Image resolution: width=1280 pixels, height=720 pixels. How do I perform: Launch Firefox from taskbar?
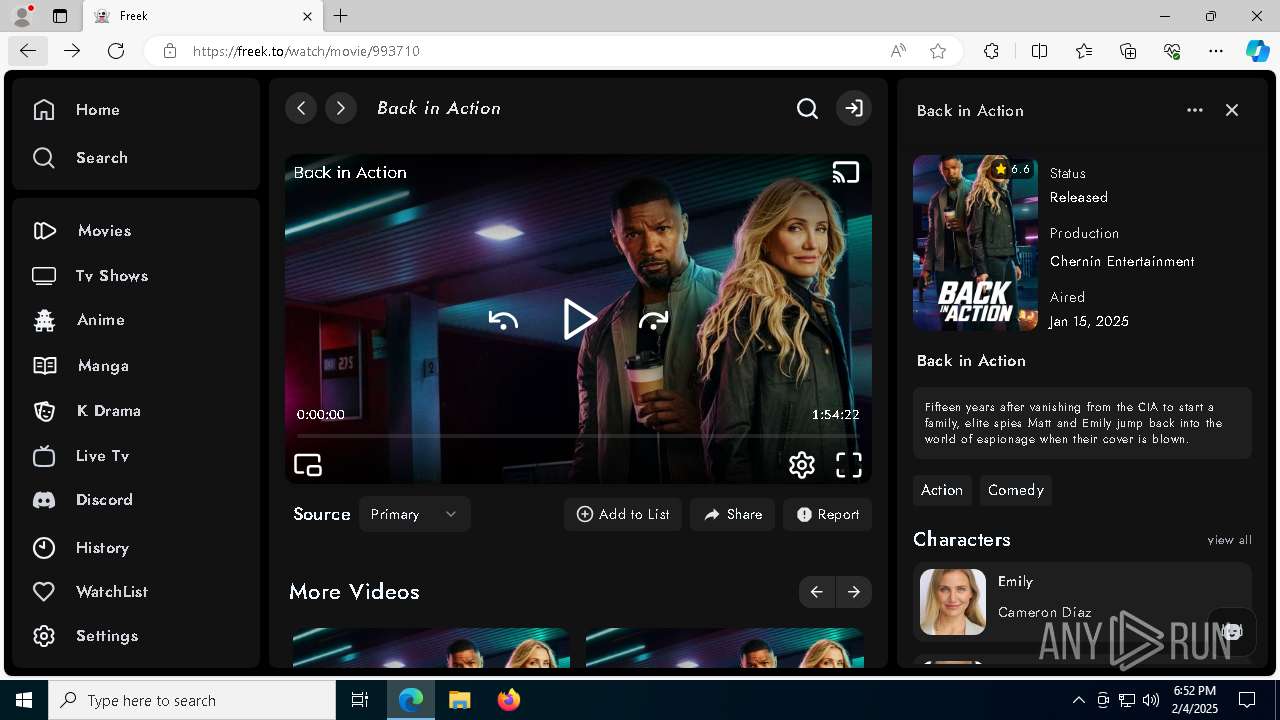[x=509, y=700]
